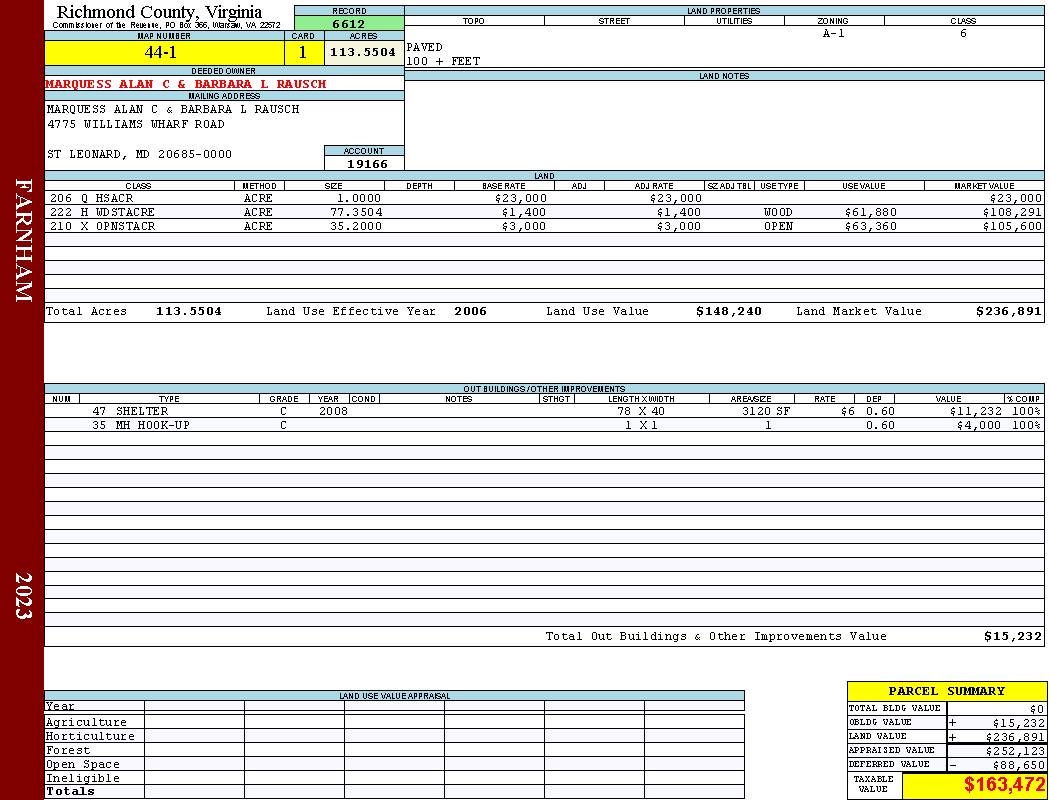The height and width of the screenshot is (800, 1050).
Task: Click the LAND USE VALUE APPRAISAL header
Action: coord(394,696)
